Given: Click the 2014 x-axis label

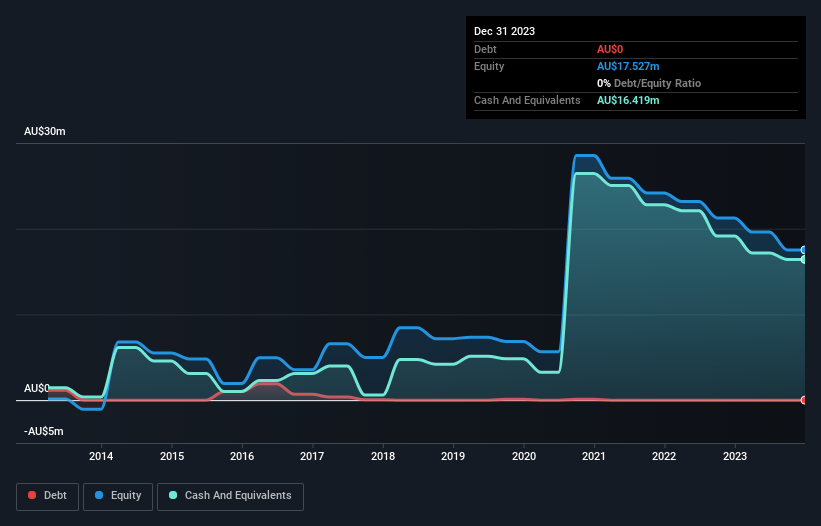Looking at the screenshot, I should [101, 456].
